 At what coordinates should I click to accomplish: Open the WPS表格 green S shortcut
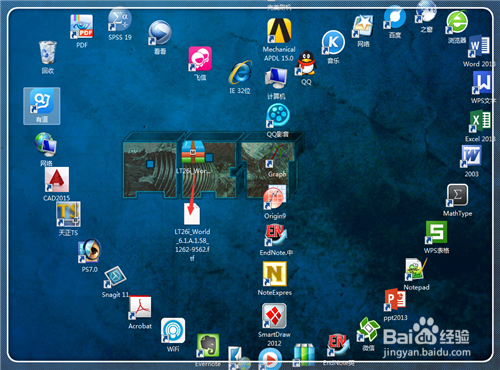click(x=436, y=232)
